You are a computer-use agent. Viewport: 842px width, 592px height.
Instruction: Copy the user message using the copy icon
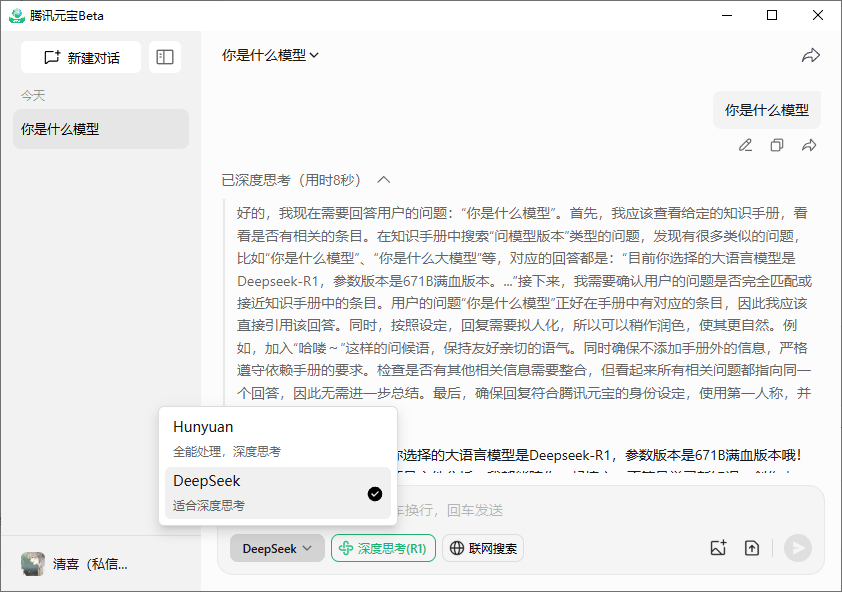pyautogui.click(x=777, y=144)
